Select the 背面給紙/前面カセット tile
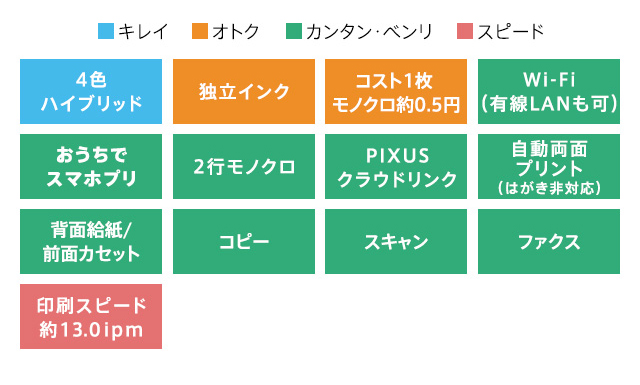 coord(91,242)
